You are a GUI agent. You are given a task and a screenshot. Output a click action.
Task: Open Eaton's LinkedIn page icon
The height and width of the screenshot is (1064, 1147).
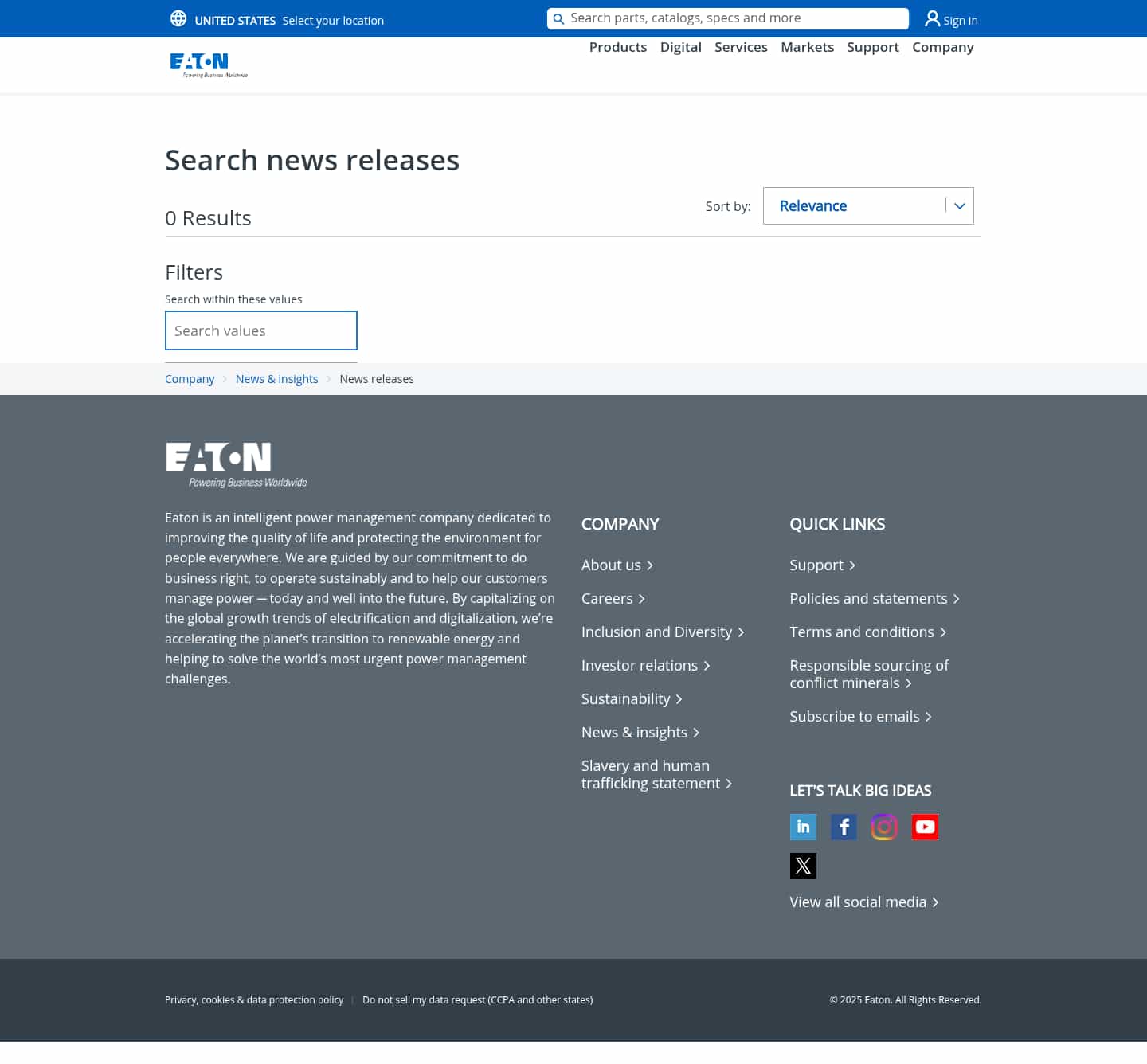[803, 827]
